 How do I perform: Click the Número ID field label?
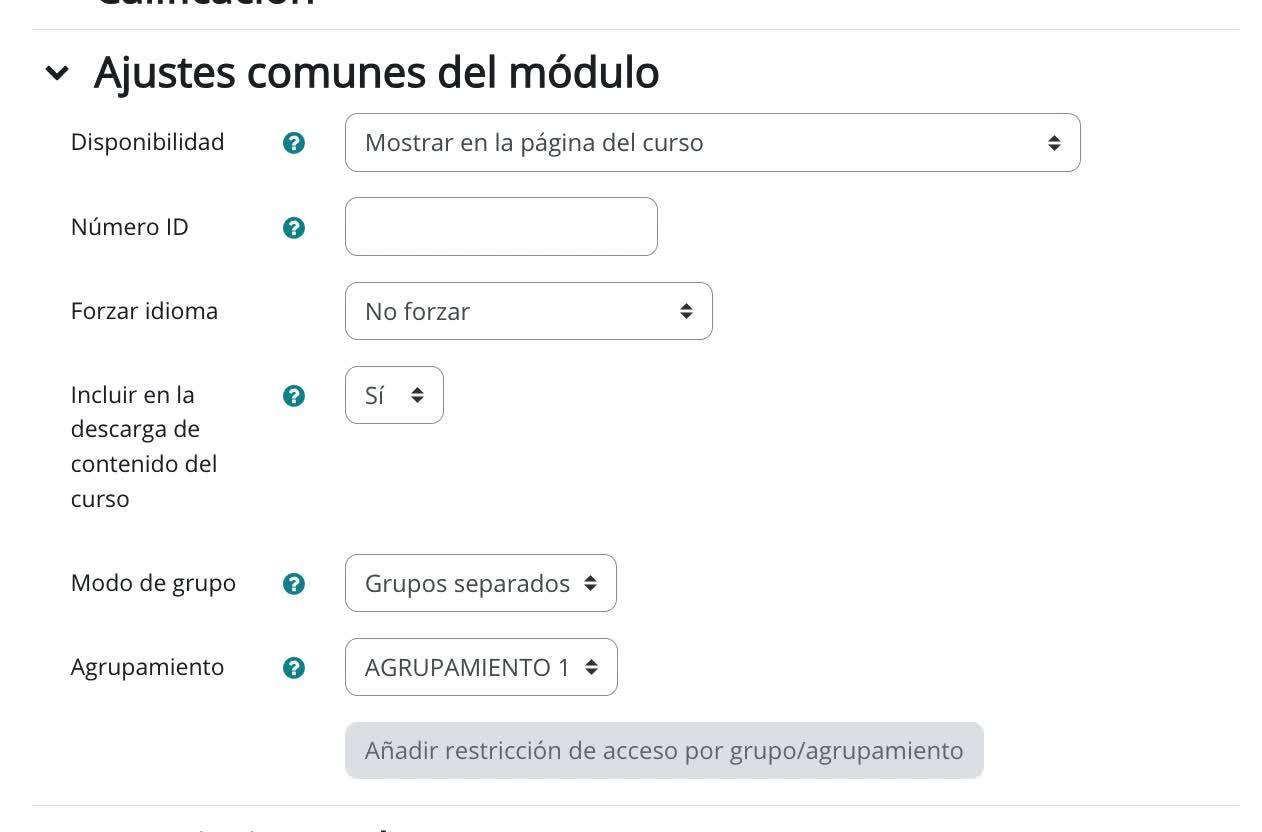coord(129,227)
